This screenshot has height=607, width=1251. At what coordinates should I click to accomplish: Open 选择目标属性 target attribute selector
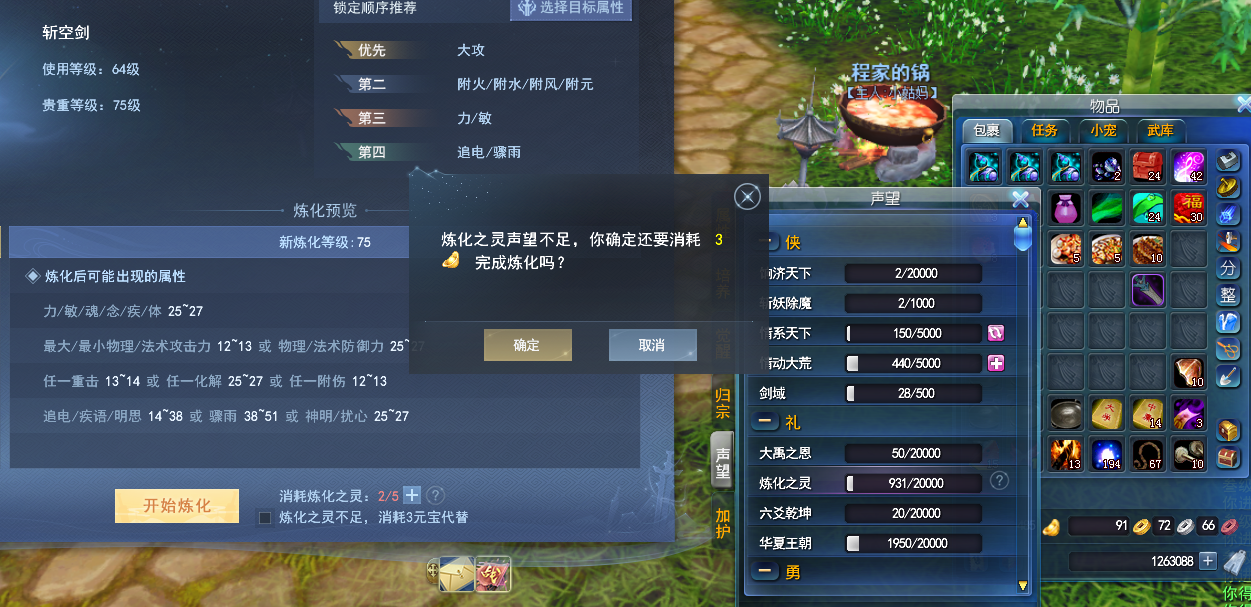(x=571, y=8)
